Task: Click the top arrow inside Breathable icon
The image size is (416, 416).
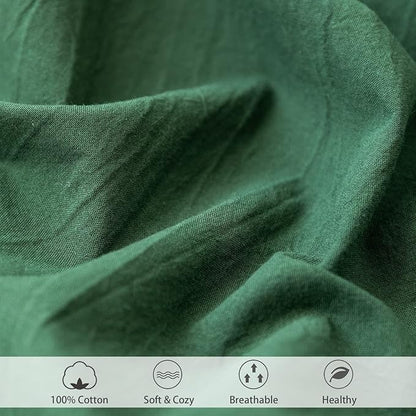Action: (254, 368)
